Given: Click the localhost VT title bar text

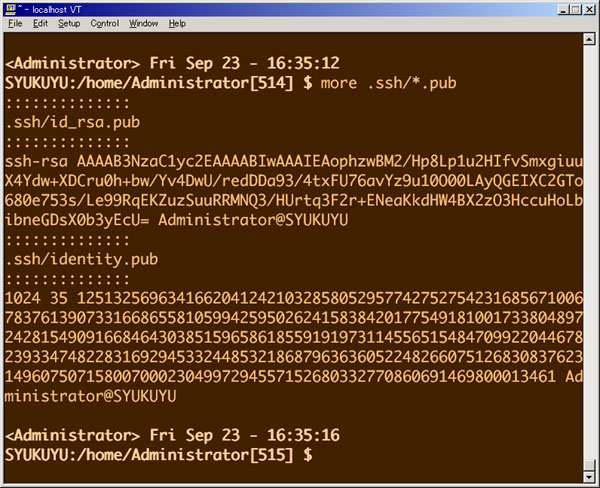Looking at the screenshot, I should 62,8.
